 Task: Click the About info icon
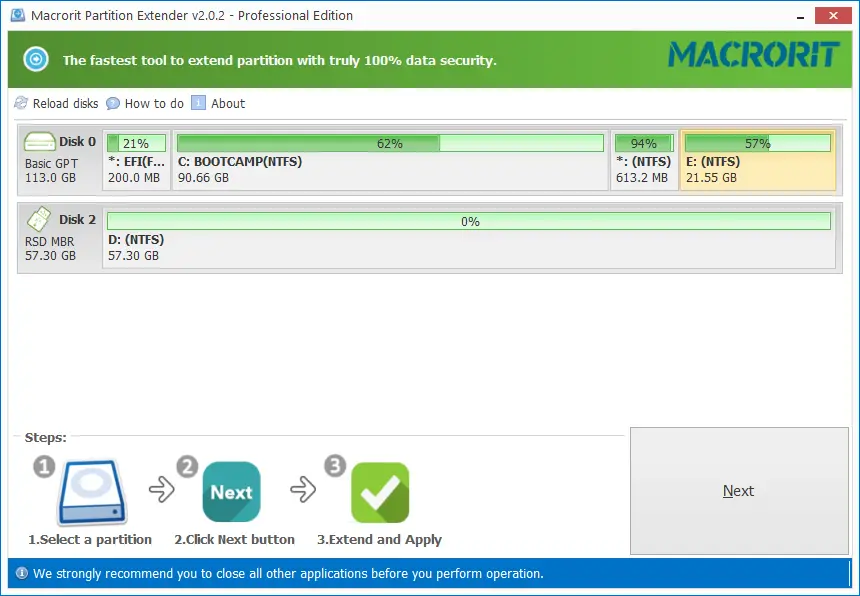[x=198, y=103]
